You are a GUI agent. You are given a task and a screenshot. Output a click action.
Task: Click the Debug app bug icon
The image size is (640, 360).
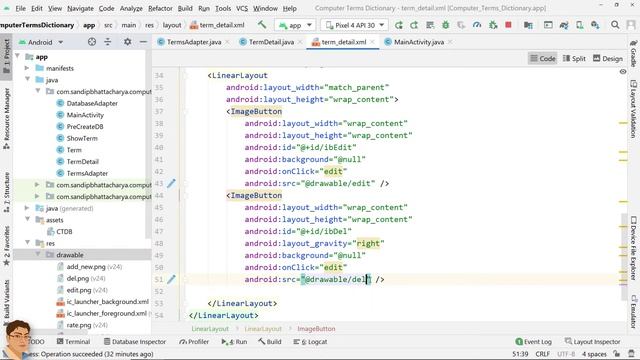445,25
